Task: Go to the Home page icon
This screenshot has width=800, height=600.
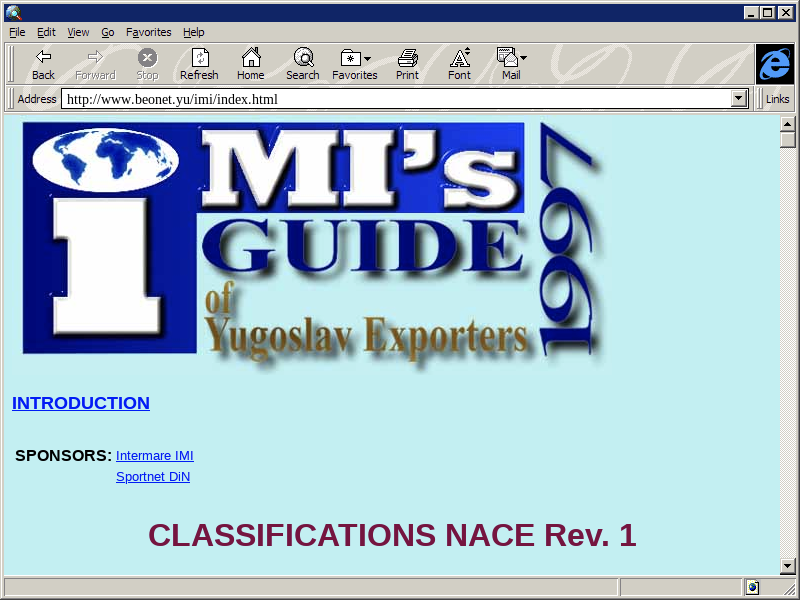Action: point(251,58)
